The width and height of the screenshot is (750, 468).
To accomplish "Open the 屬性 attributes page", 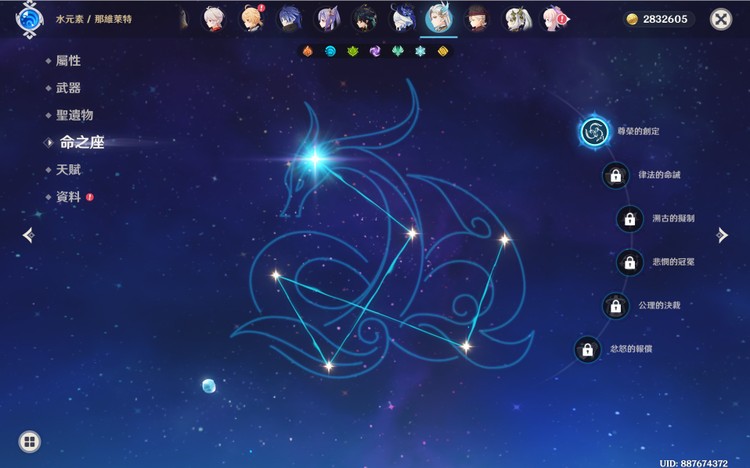I will coord(68,61).
